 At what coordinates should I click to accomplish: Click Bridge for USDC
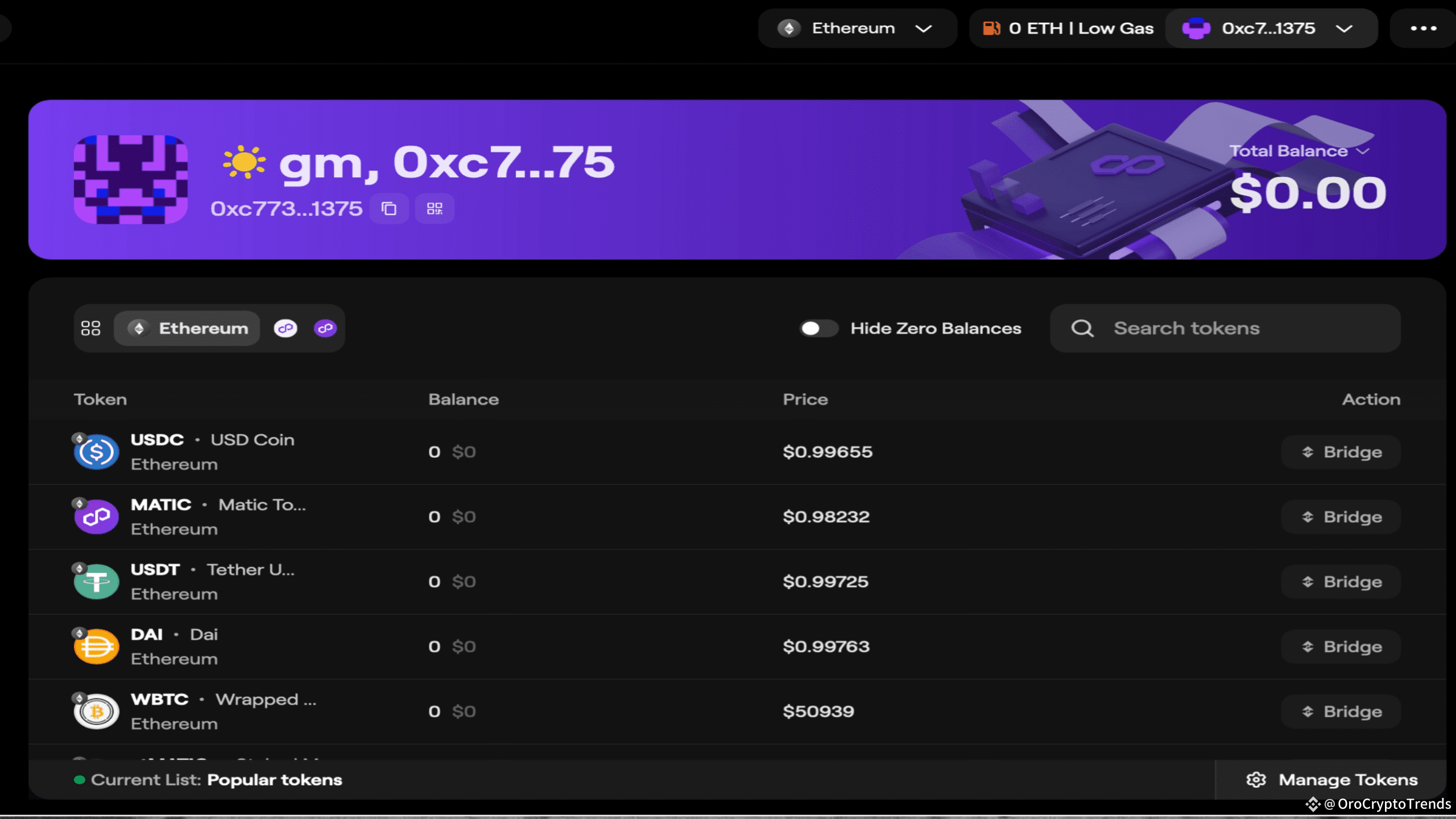(1341, 452)
